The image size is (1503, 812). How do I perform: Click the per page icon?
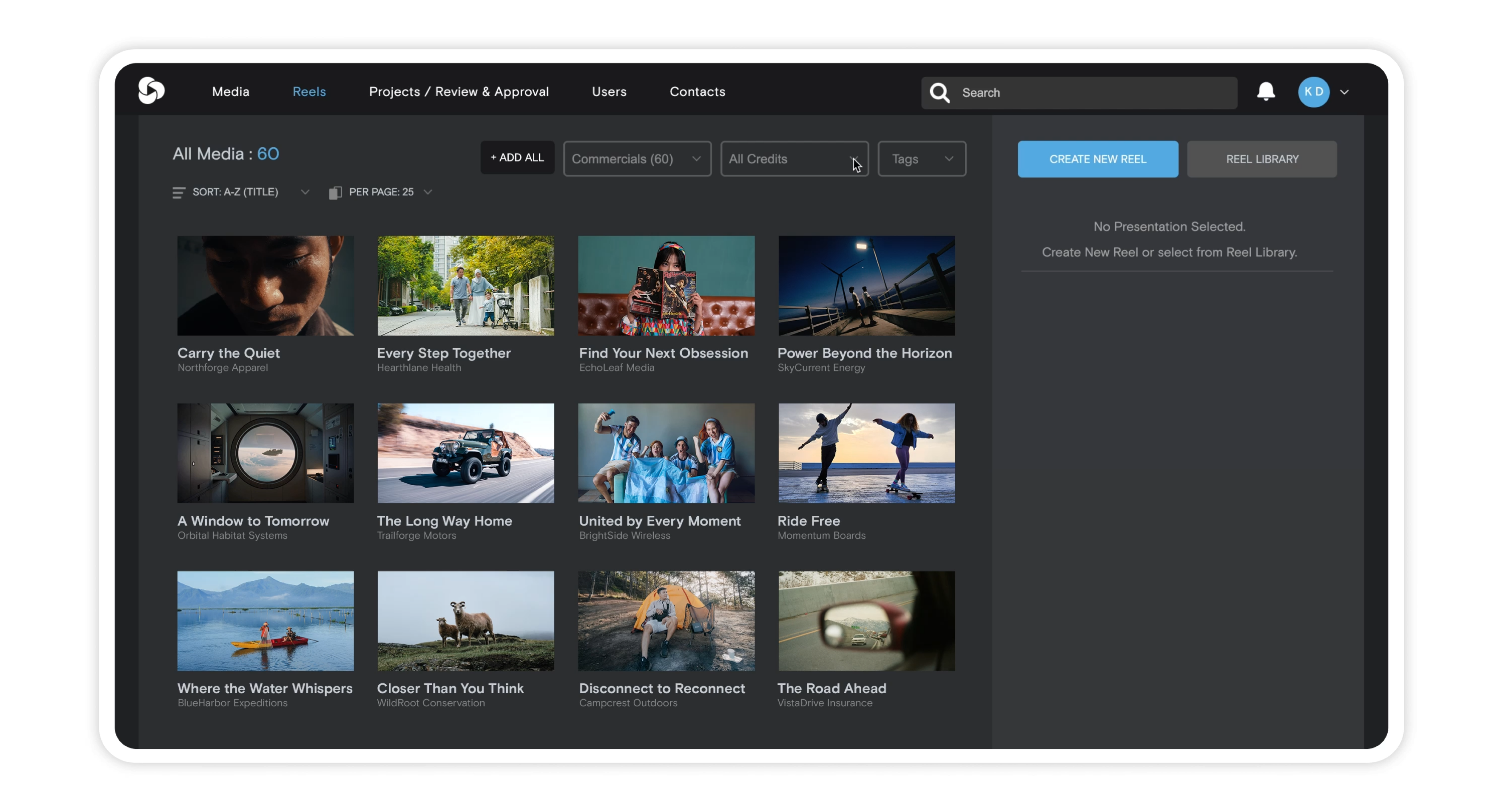tap(335, 192)
